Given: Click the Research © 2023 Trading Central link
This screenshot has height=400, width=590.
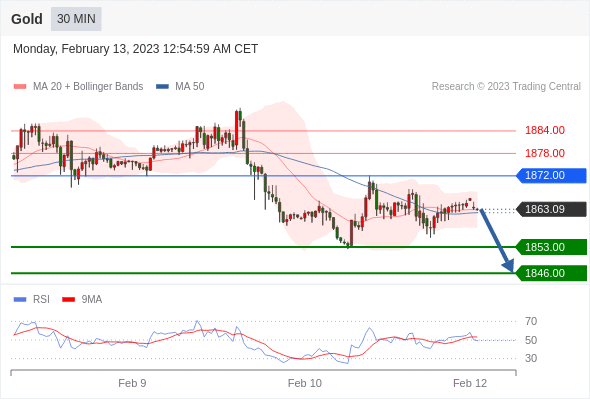Looking at the screenshot, I should pos(506,87).
